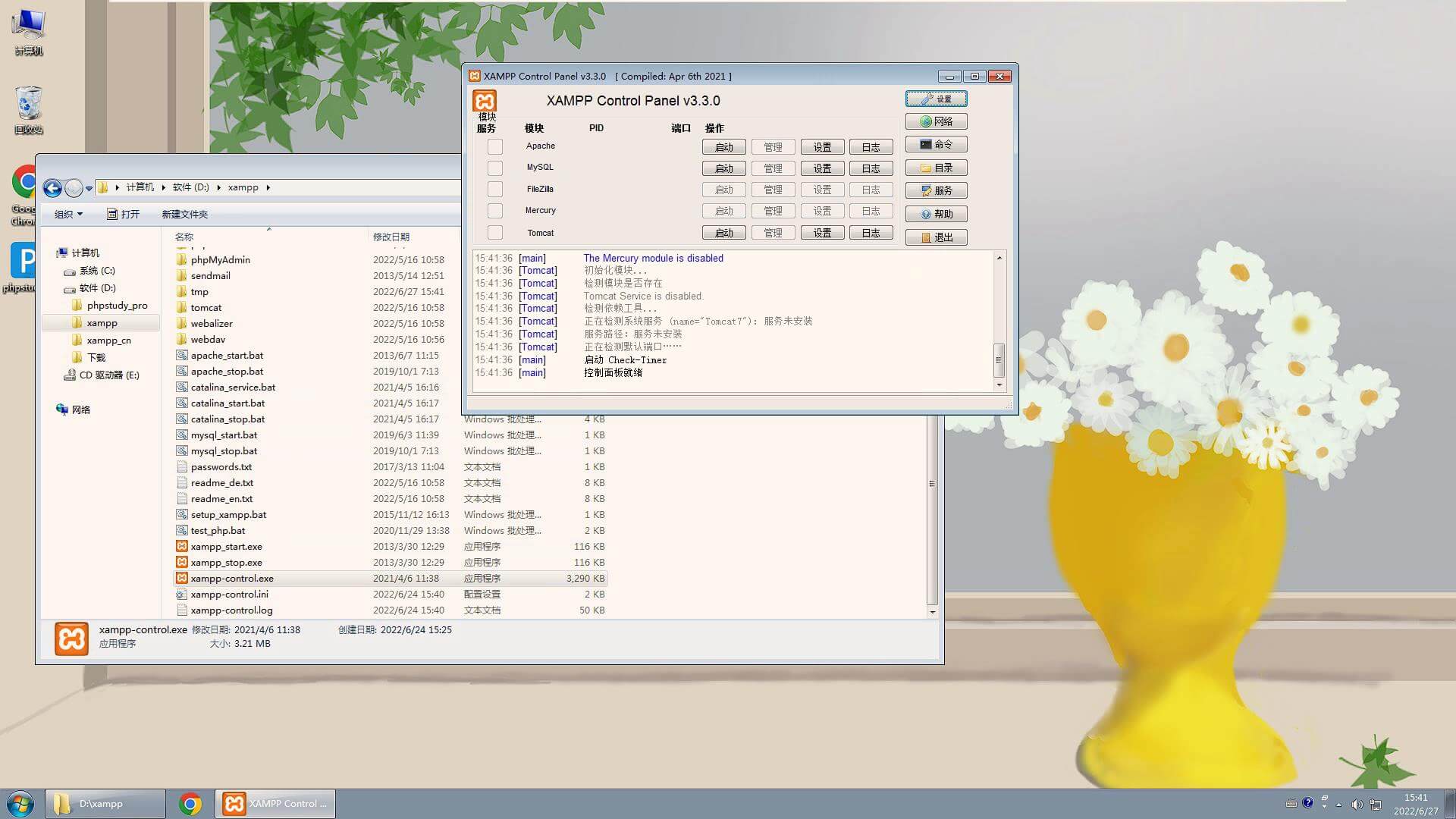The height and width of the screenshot is (819, 1456).
Task: Open 帮助 help button in XAMPP panel
Action: [x=936, y=214]
